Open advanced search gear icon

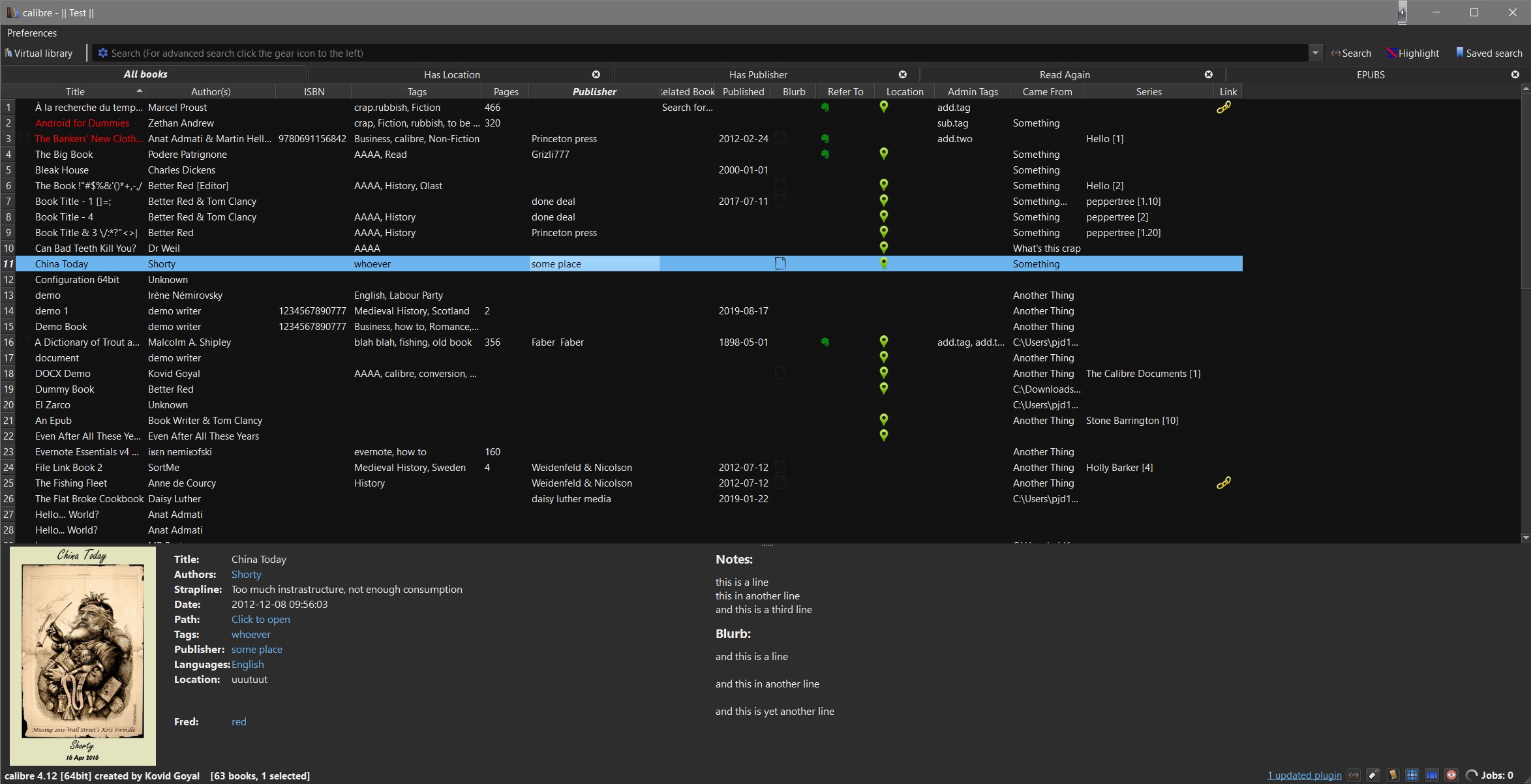(x=102, y=53)
